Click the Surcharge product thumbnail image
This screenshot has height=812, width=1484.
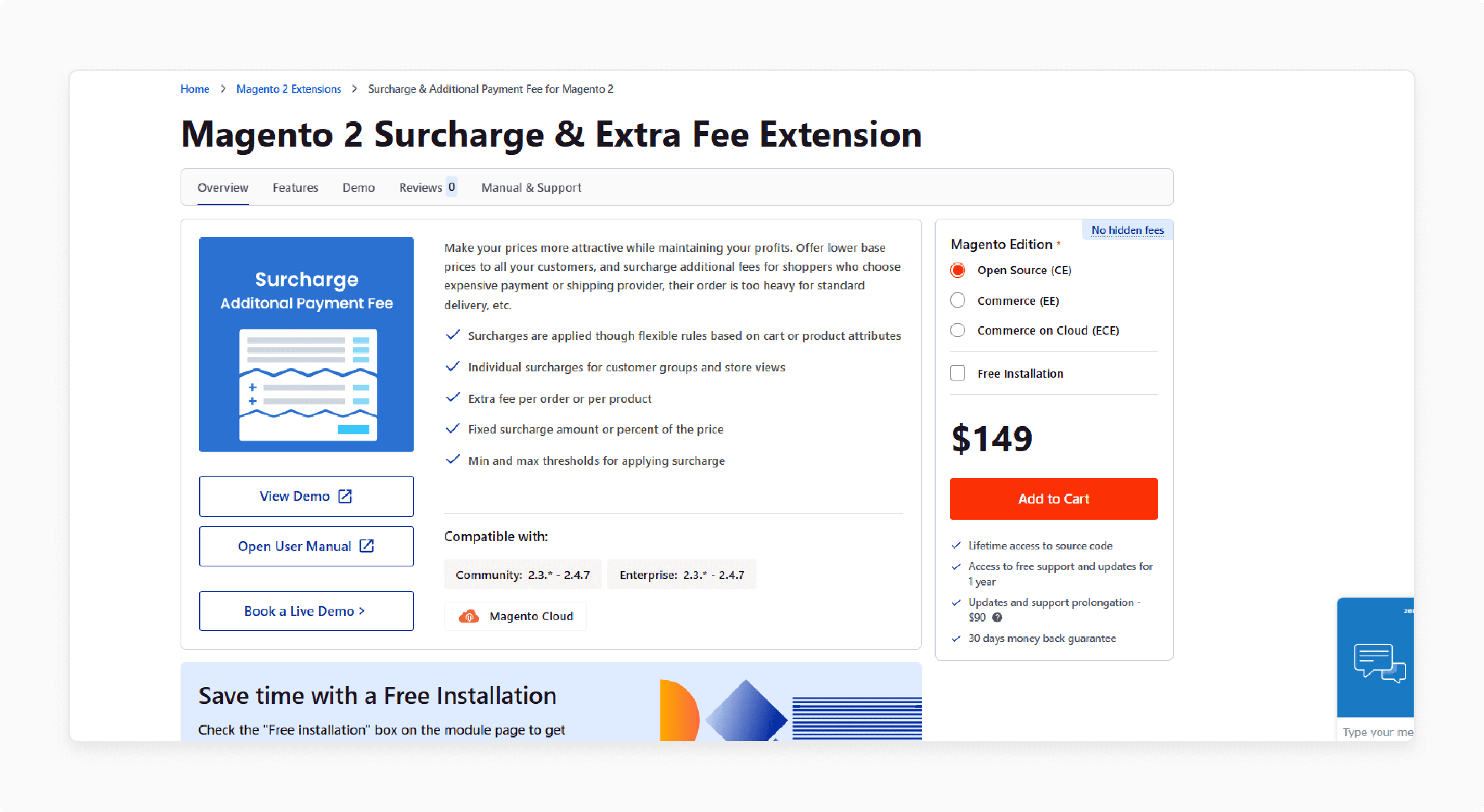coord(305,344)
